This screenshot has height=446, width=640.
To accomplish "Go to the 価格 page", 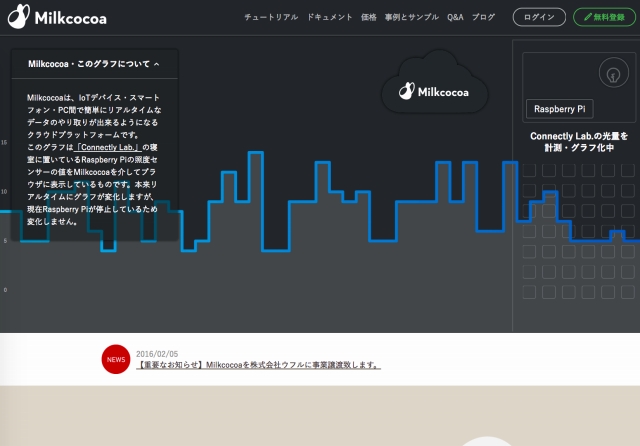I will pos(369,17).
